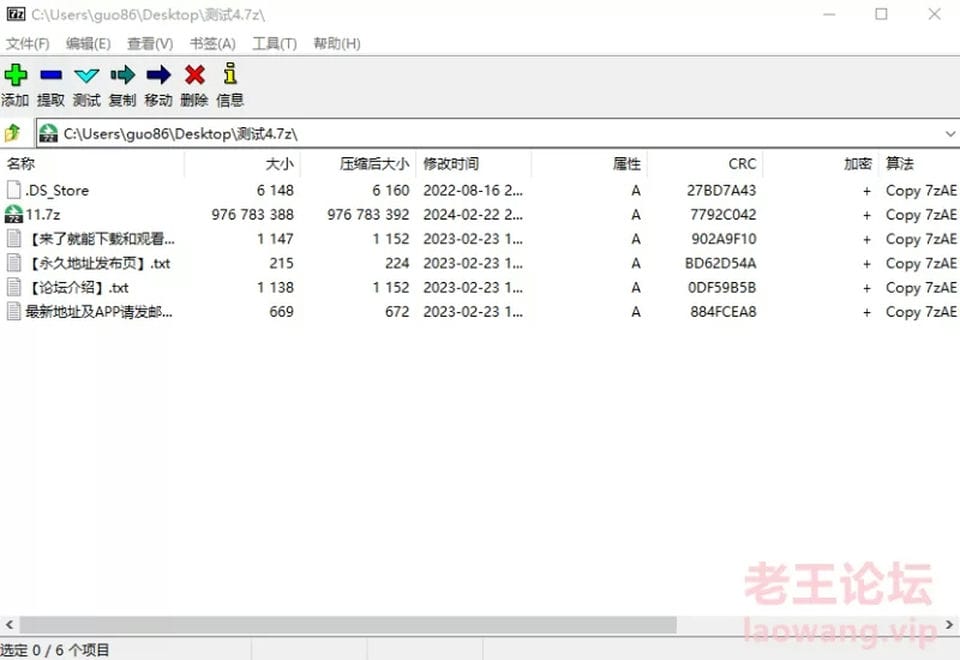Screen dimensions: 960x660
Task: Maximize the 7-Zip window
Action: [x=881, y=13]
